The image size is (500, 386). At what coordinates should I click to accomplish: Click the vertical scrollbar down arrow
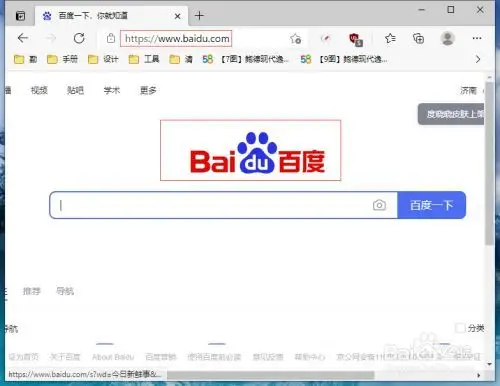pos(489,364)
